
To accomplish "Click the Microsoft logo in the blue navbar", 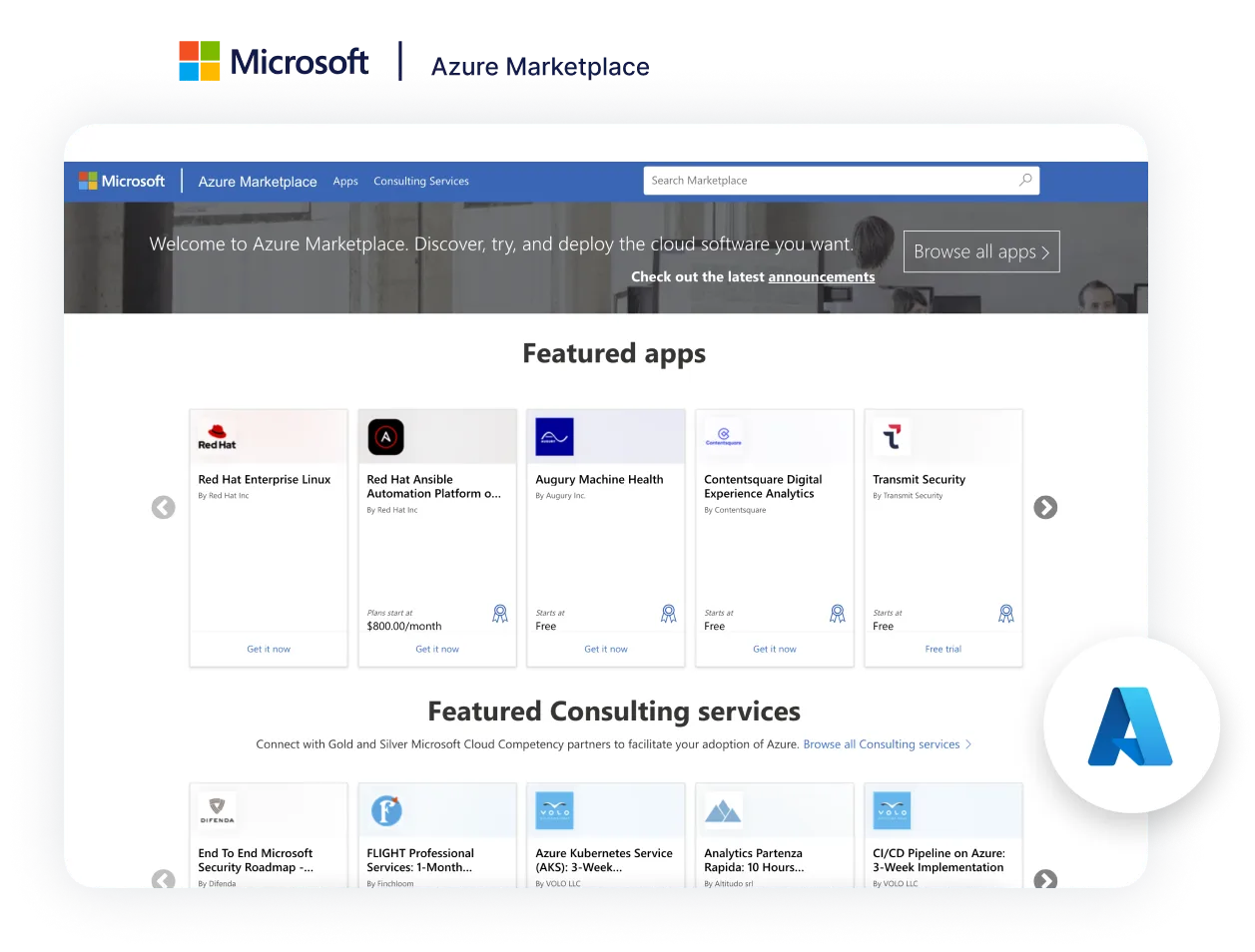I will pyautogui.click(x=122, y=181).
